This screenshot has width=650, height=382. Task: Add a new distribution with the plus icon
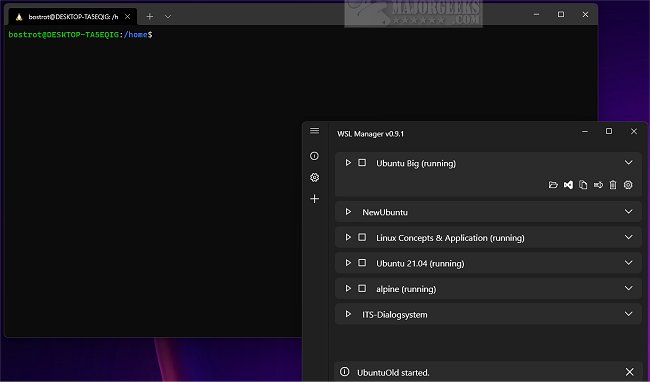pyautogui.click(x=315, y=199)
